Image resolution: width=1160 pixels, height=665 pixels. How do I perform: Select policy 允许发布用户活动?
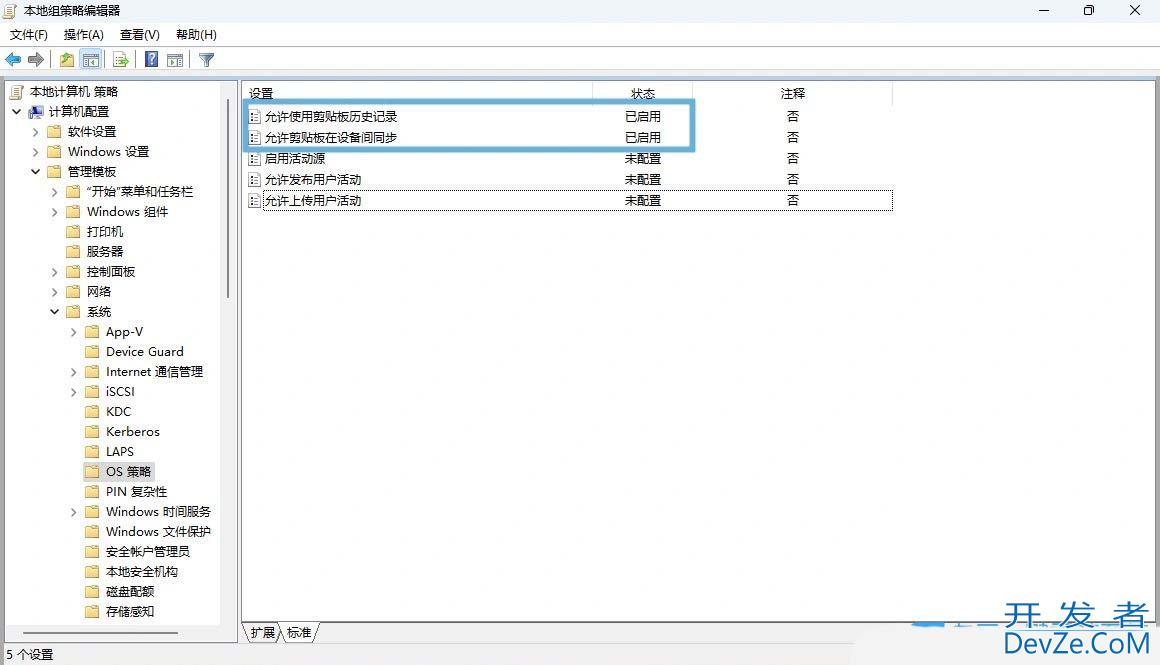(313, 180)
